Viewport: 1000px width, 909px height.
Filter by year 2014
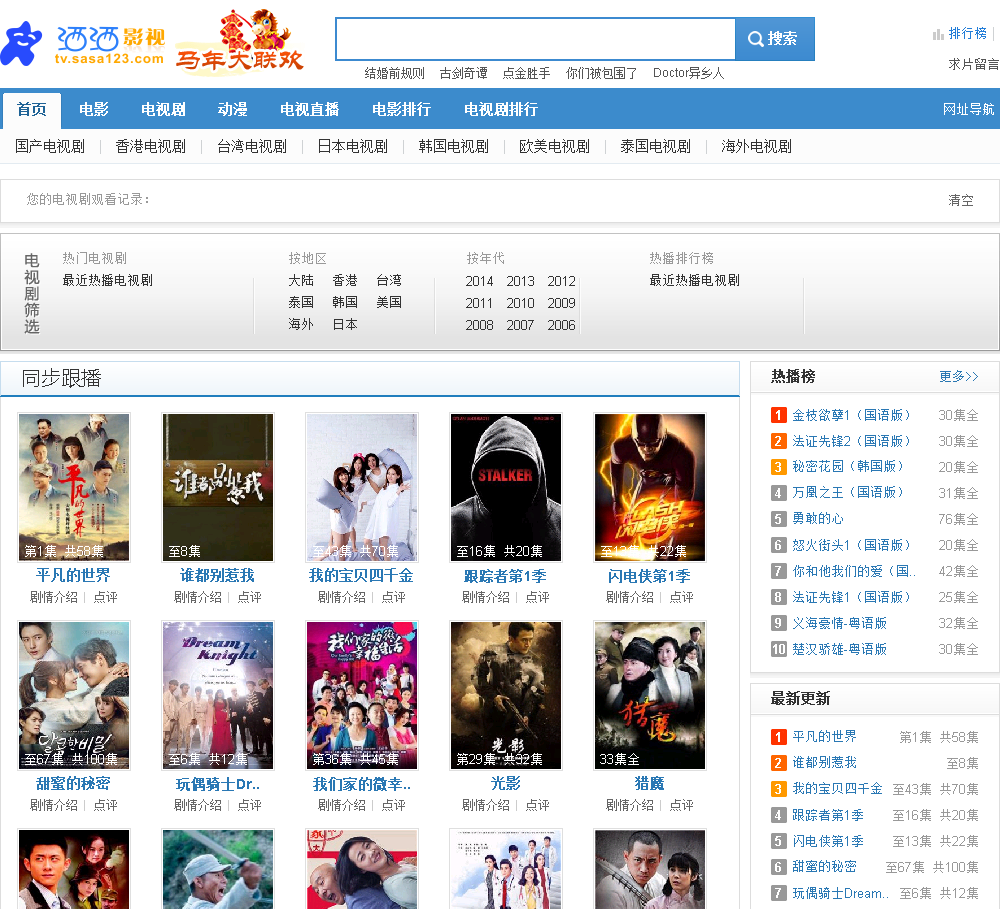click(x=479, y=281)
